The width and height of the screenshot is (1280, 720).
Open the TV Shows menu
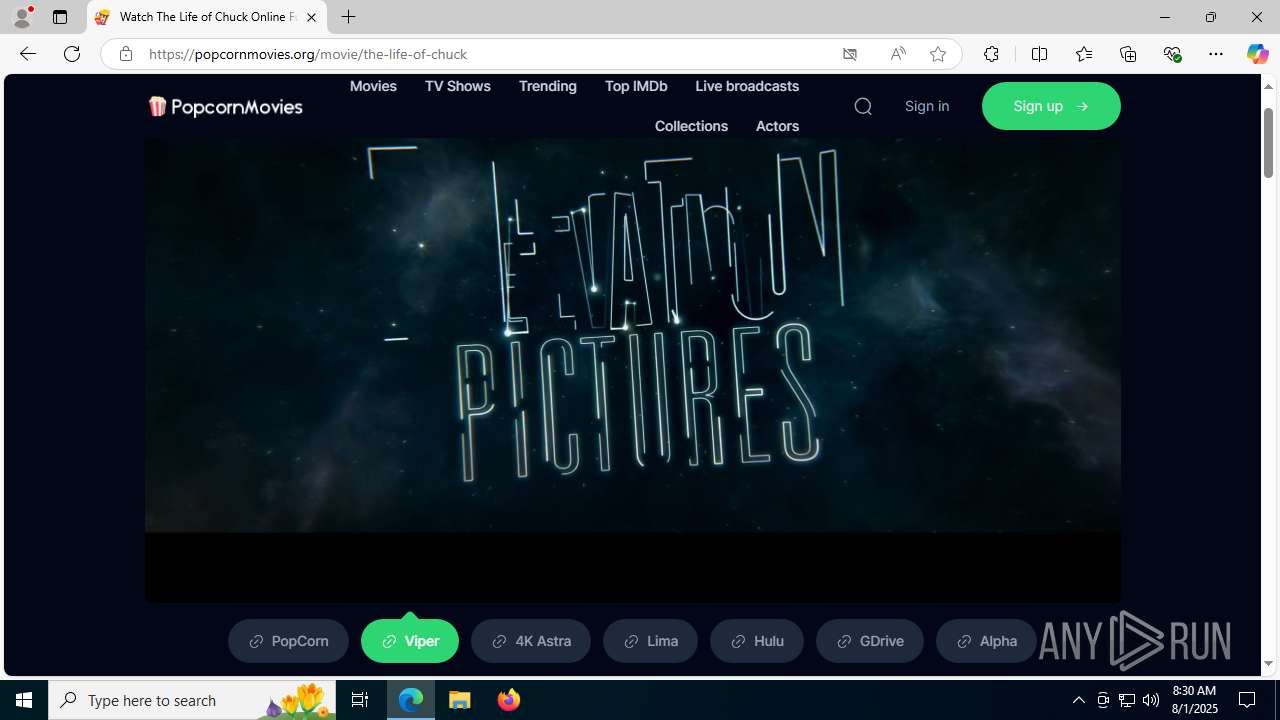click(458, 86)
